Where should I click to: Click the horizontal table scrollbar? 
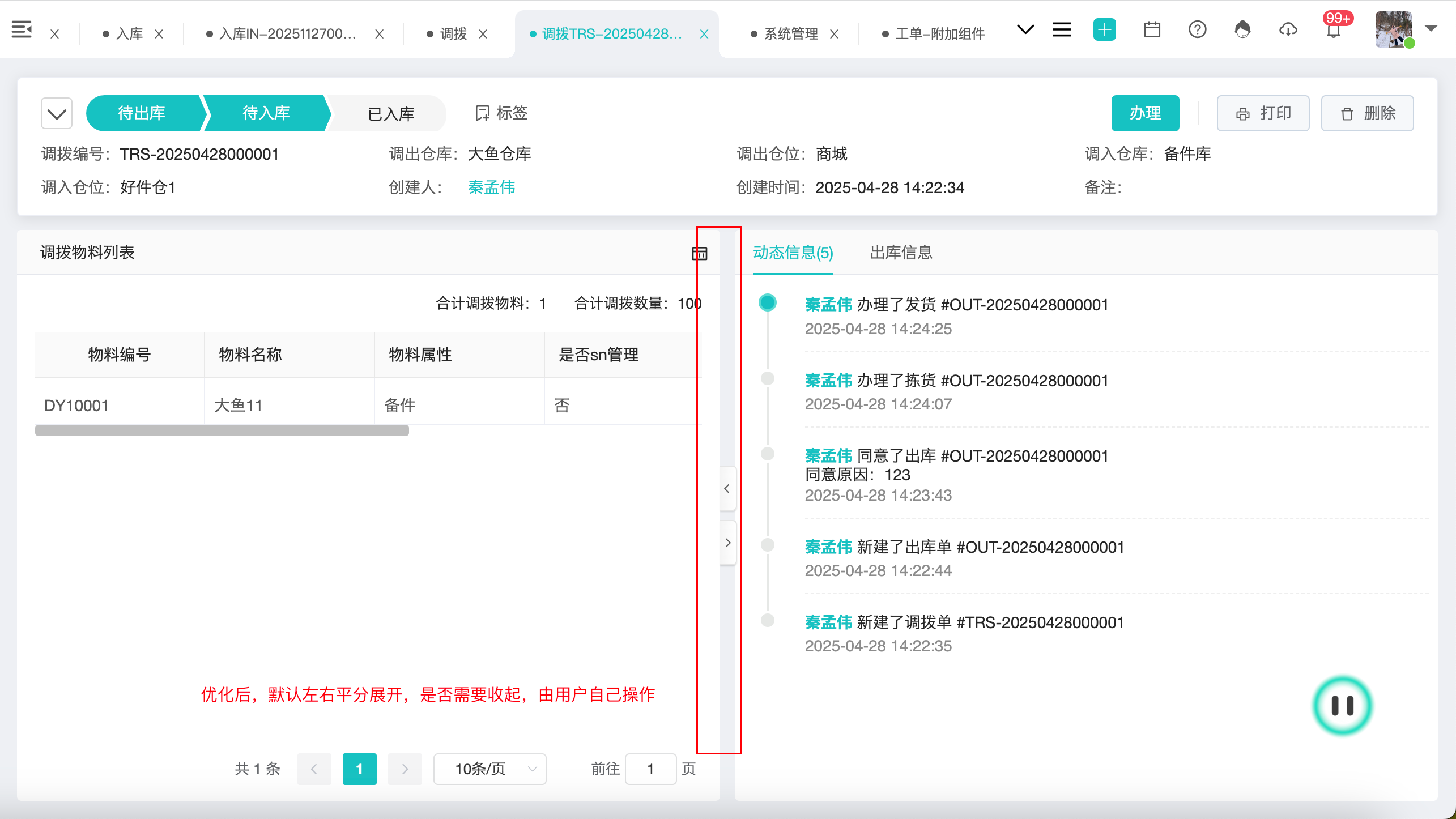pos(222,430)
